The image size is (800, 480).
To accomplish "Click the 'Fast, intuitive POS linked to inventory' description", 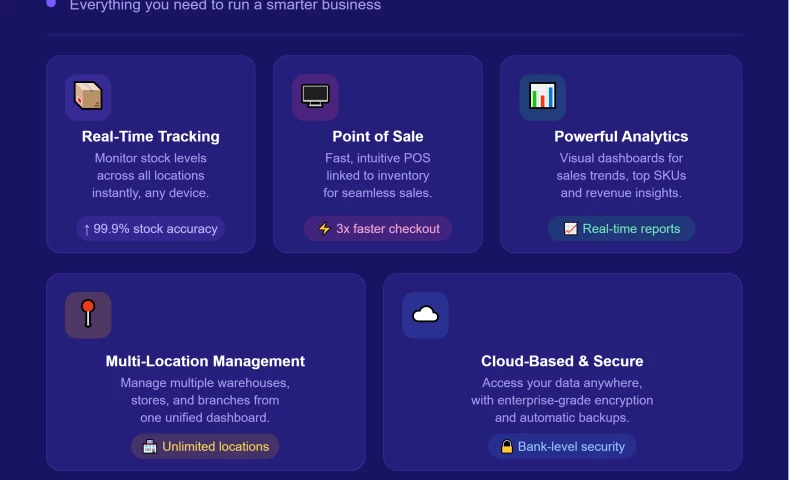I will [378, 175].
